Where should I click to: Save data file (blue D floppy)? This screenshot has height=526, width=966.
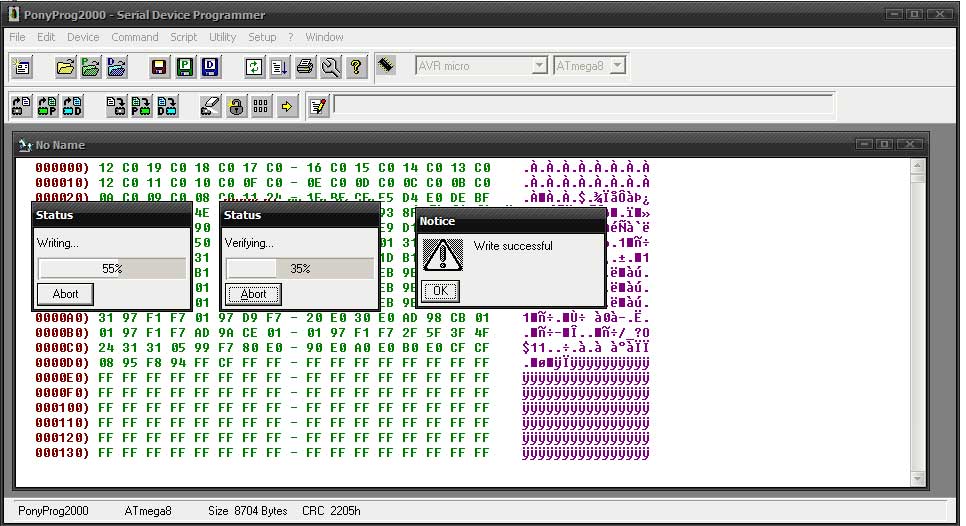coord(210,67)
